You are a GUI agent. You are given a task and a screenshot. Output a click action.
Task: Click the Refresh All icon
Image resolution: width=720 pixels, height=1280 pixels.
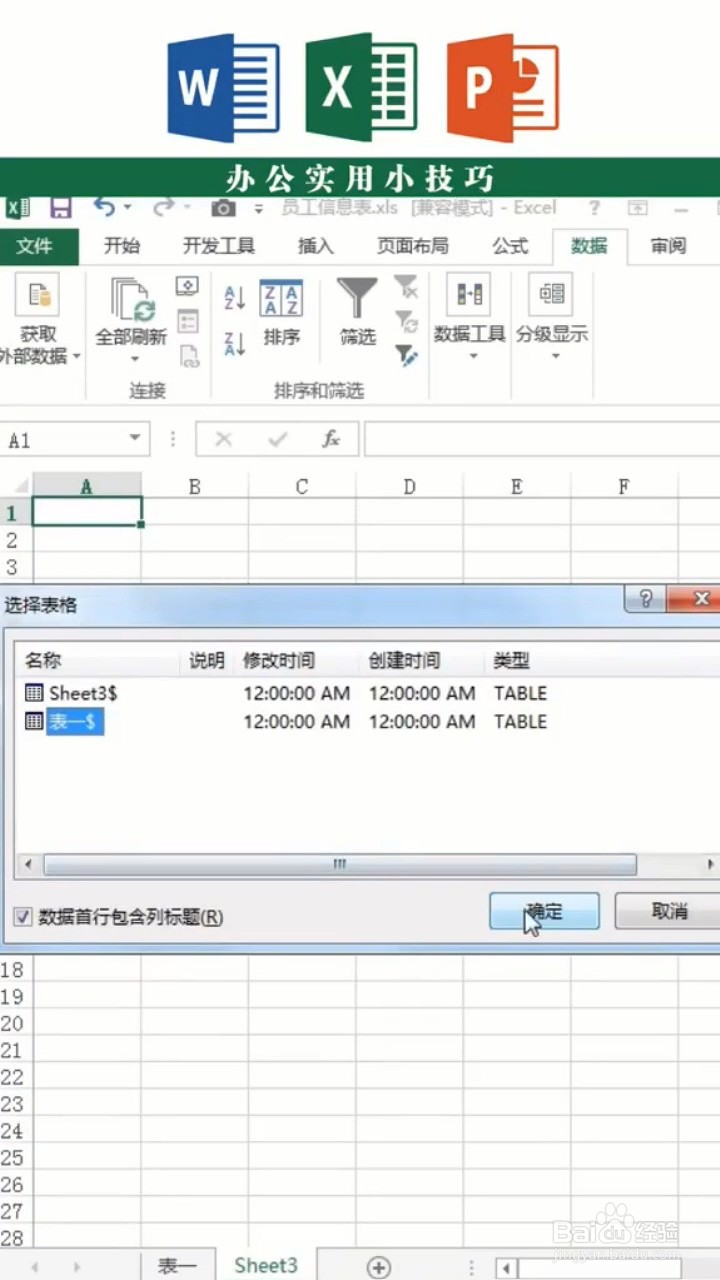pos(132,299)
